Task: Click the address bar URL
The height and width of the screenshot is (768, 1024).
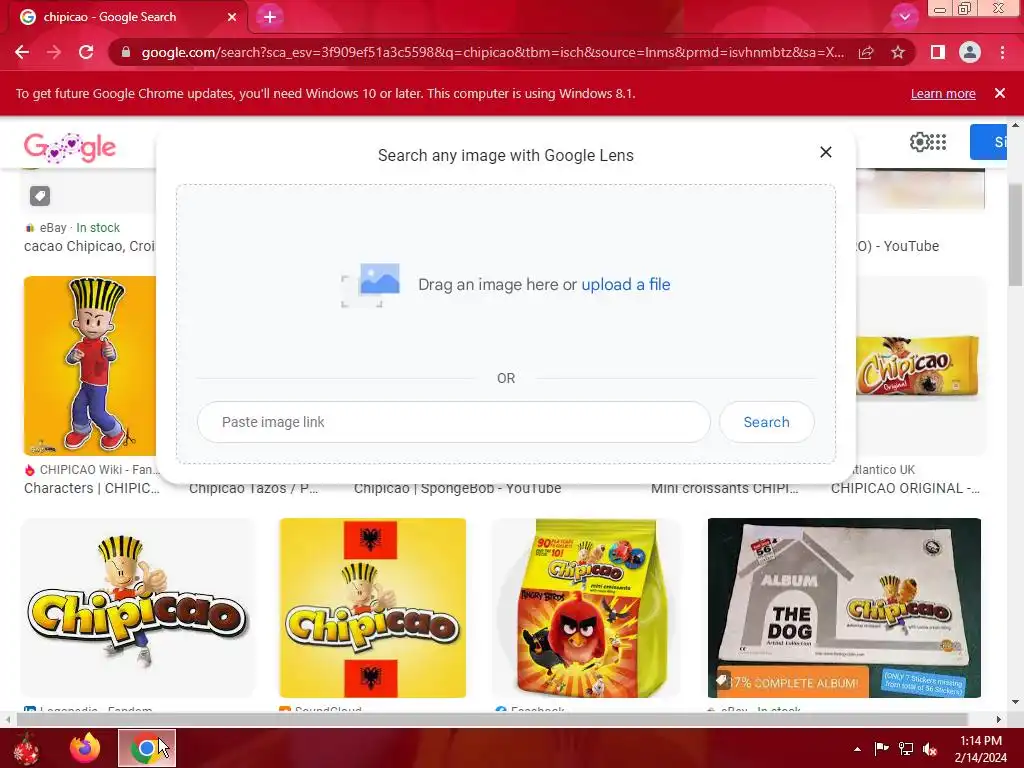Action: [492, 52]
